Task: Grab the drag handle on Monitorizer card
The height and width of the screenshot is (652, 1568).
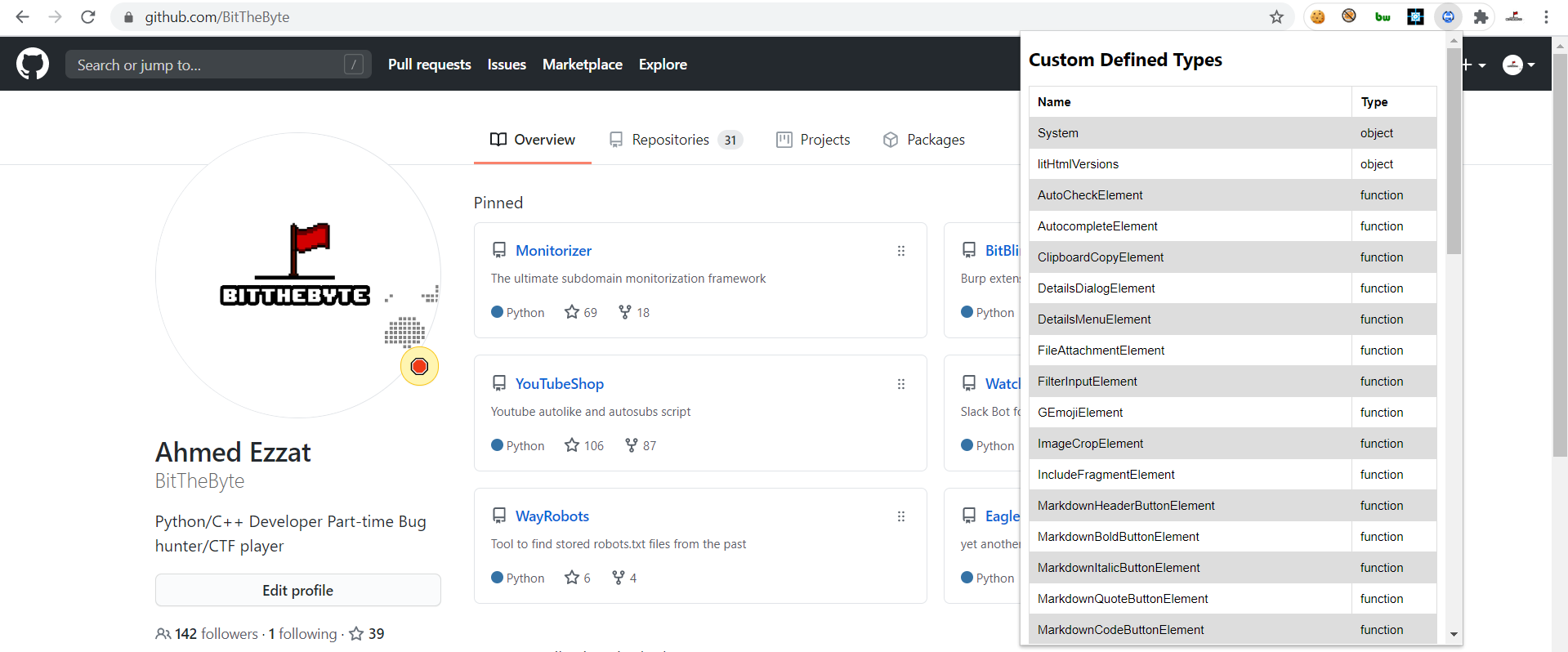Action: click(901, 251)
